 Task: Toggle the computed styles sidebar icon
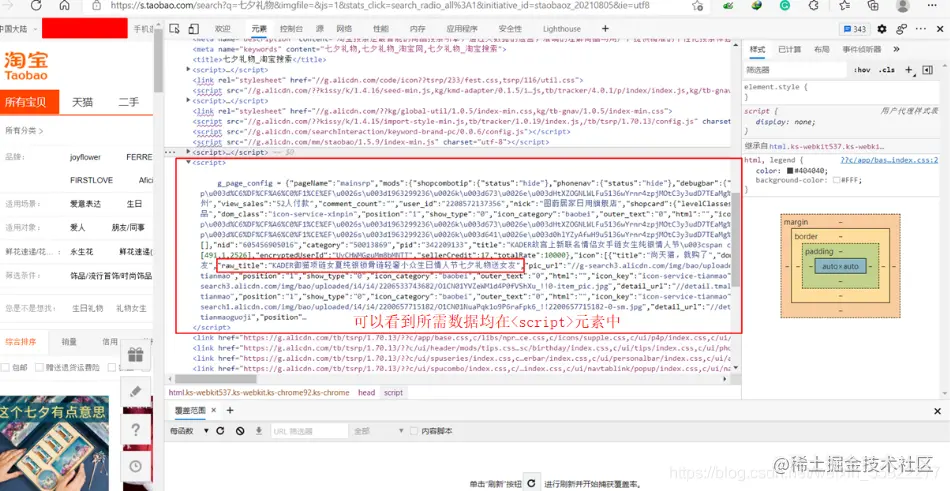927,70
